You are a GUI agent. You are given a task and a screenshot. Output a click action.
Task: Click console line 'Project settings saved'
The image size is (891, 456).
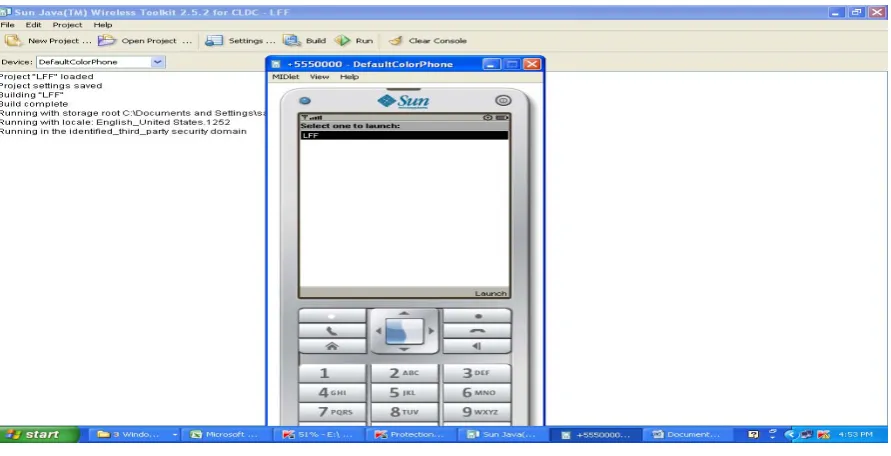(x=51, y=86)
